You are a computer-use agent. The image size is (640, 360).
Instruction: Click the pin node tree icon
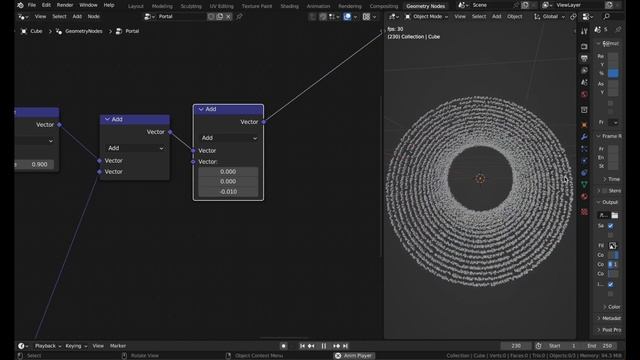[239, 17]
